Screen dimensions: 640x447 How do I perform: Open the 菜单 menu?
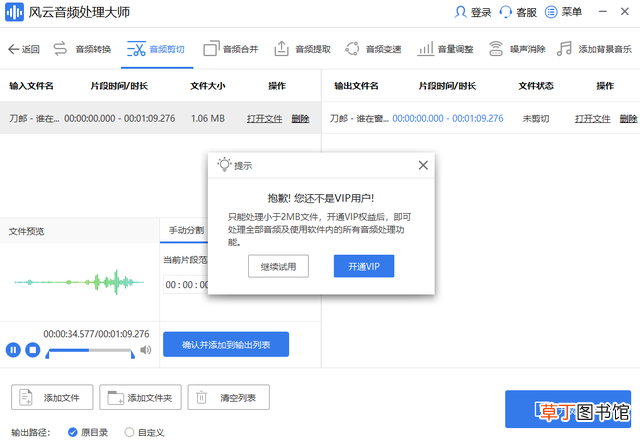563,12
